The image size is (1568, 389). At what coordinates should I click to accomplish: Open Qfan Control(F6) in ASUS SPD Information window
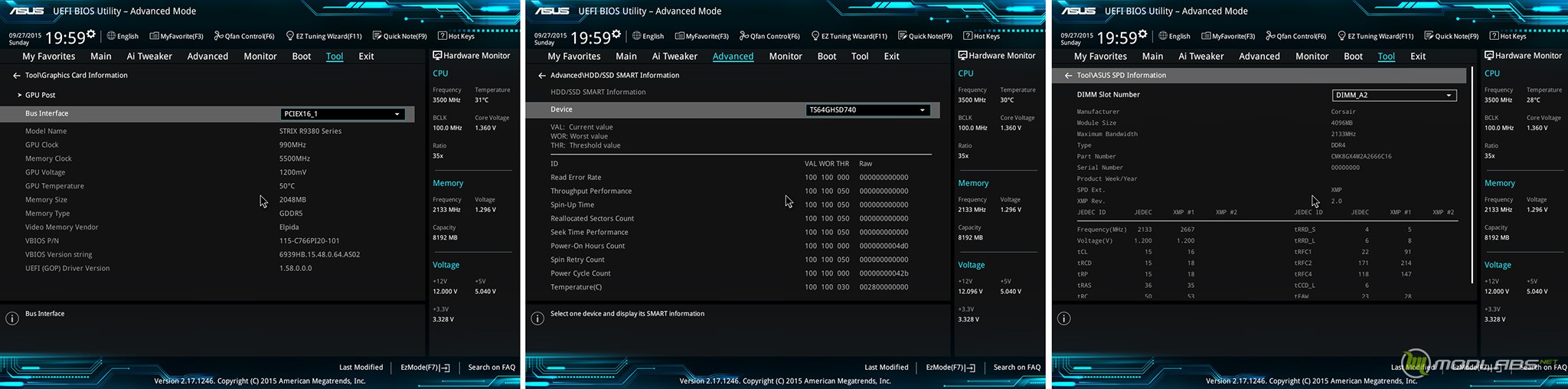click(x=1295, y=36)
